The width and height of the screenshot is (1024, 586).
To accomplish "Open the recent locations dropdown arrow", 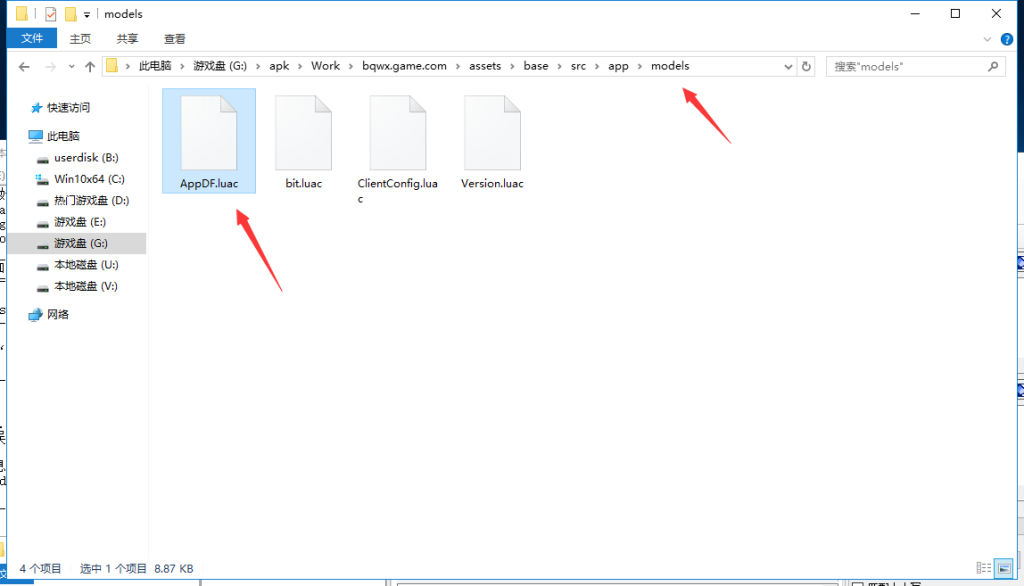I will tap(70, 67).
